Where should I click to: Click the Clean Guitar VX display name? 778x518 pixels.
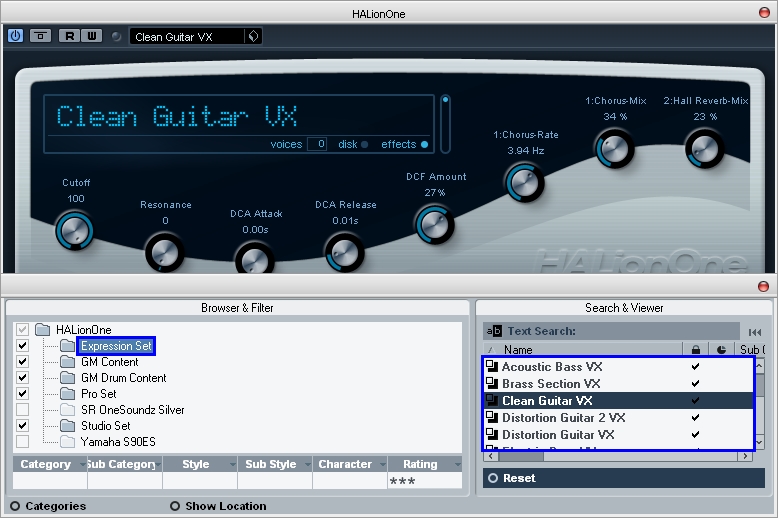click(177, 117)
